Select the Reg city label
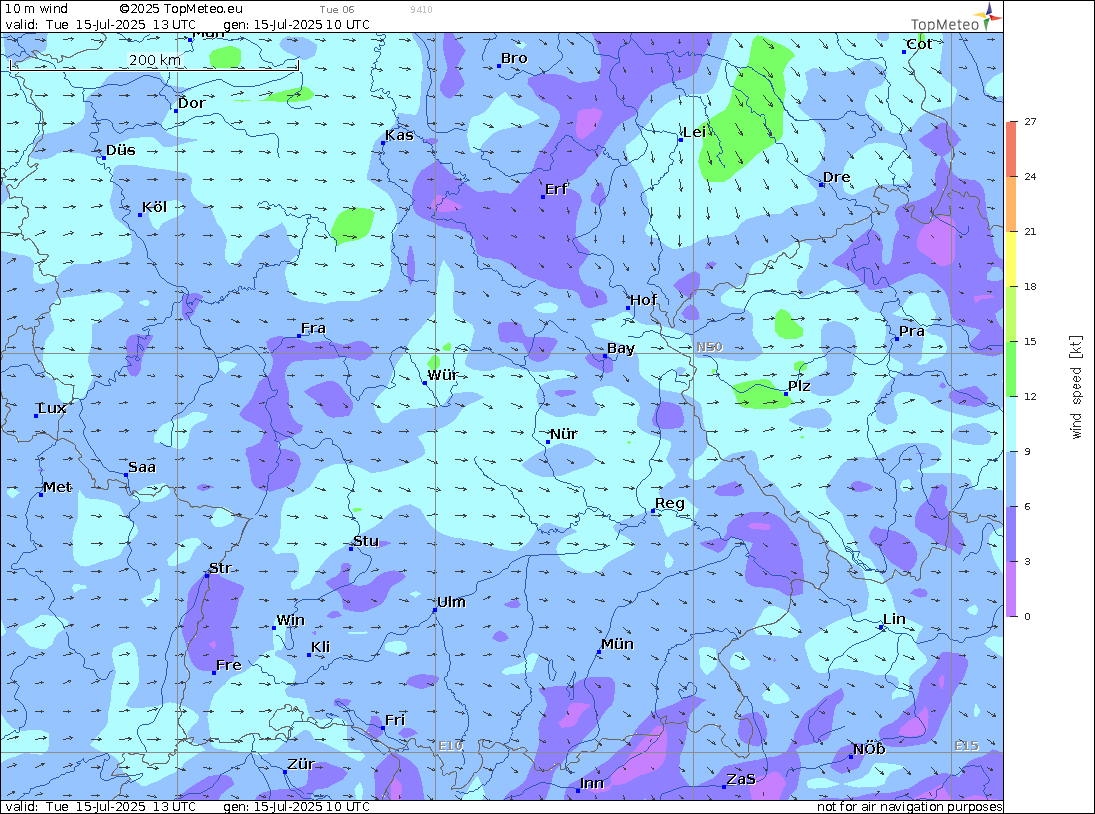This screenshot has width=1095, height=814. coord(670,503)
